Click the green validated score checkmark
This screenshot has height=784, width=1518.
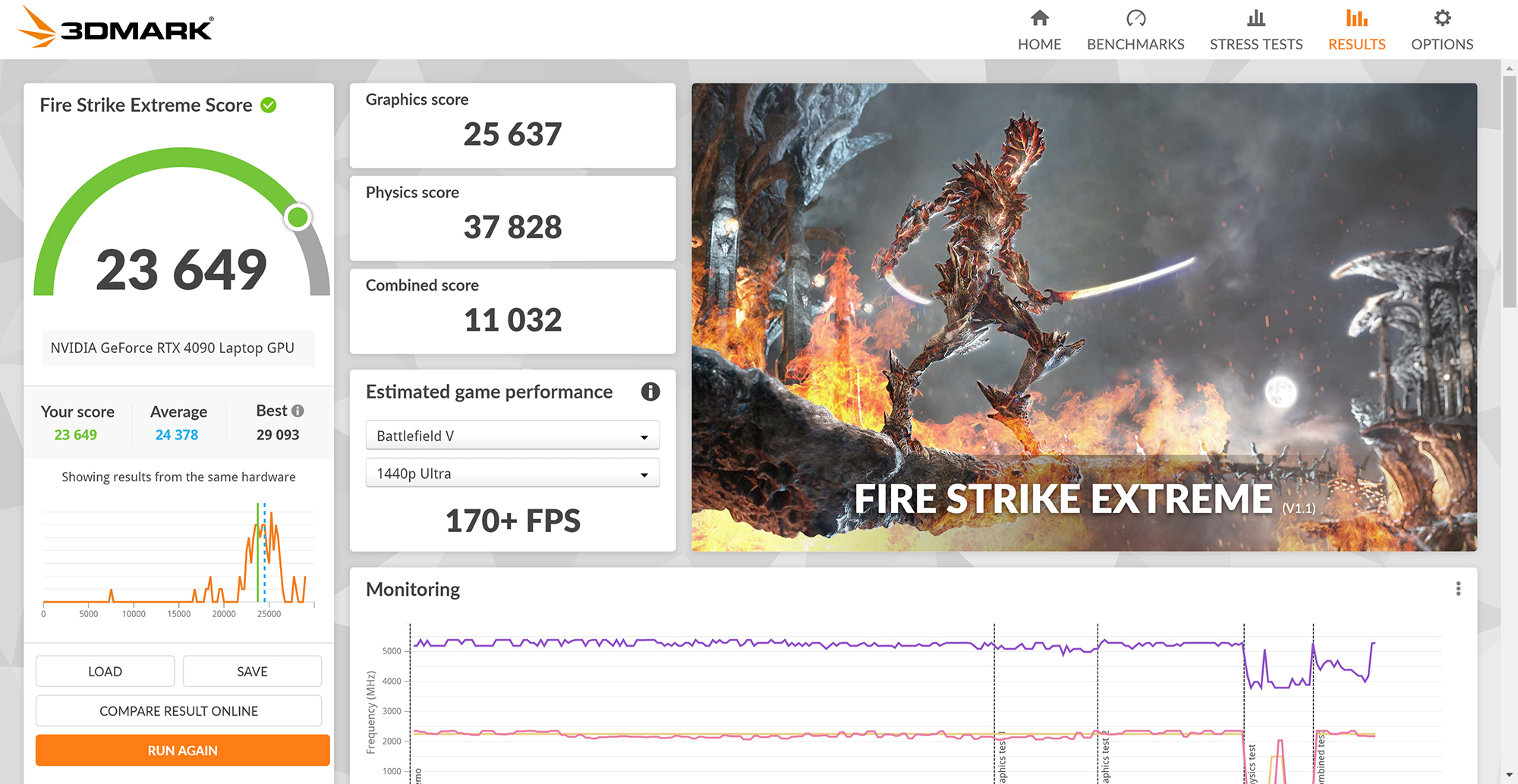click(x=269, y=105)
